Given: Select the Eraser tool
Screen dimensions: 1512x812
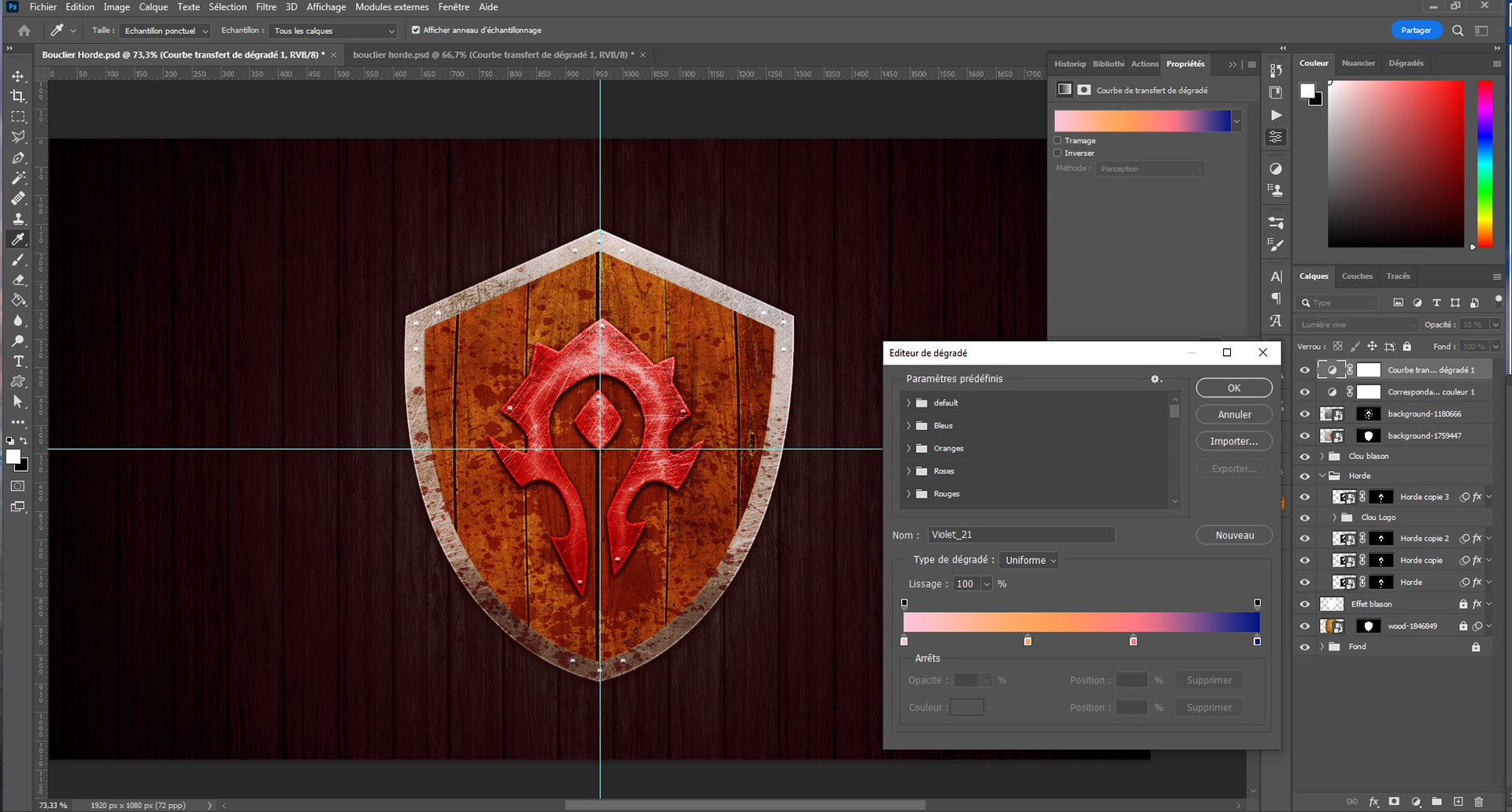Looking at the screenshot, I should click(x=18, y=280).
